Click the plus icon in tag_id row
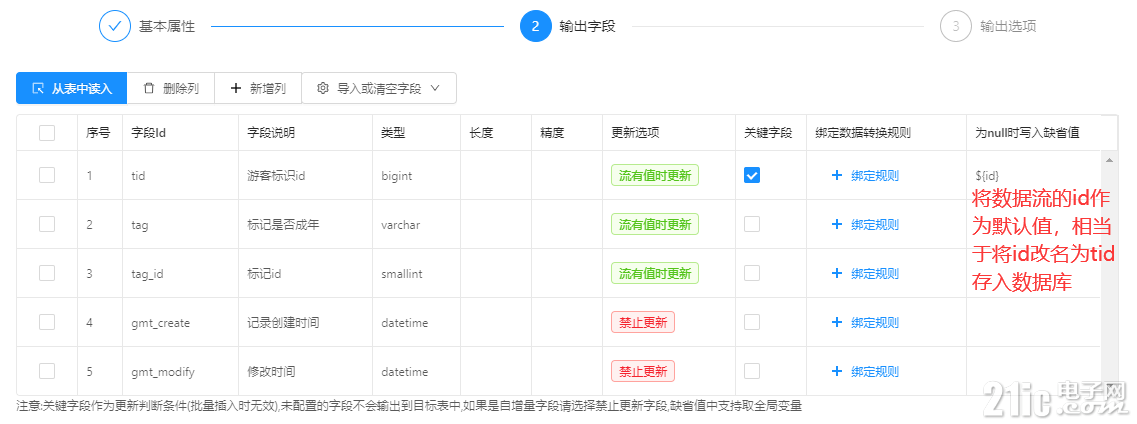1137x424 pixels. click(837, 273)
